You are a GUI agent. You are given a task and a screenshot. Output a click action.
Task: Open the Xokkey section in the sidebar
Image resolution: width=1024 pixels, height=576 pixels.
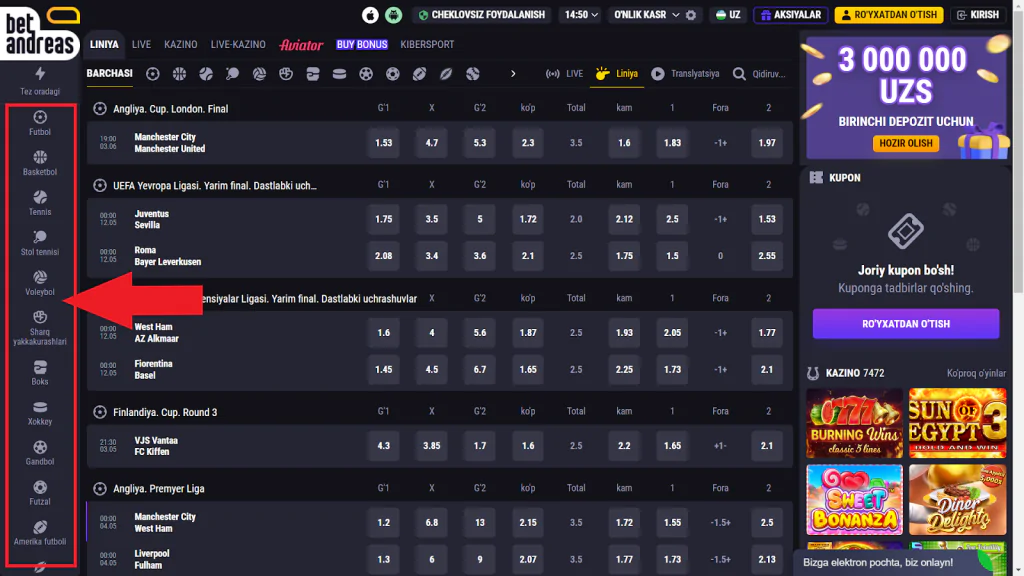point(40,413)
